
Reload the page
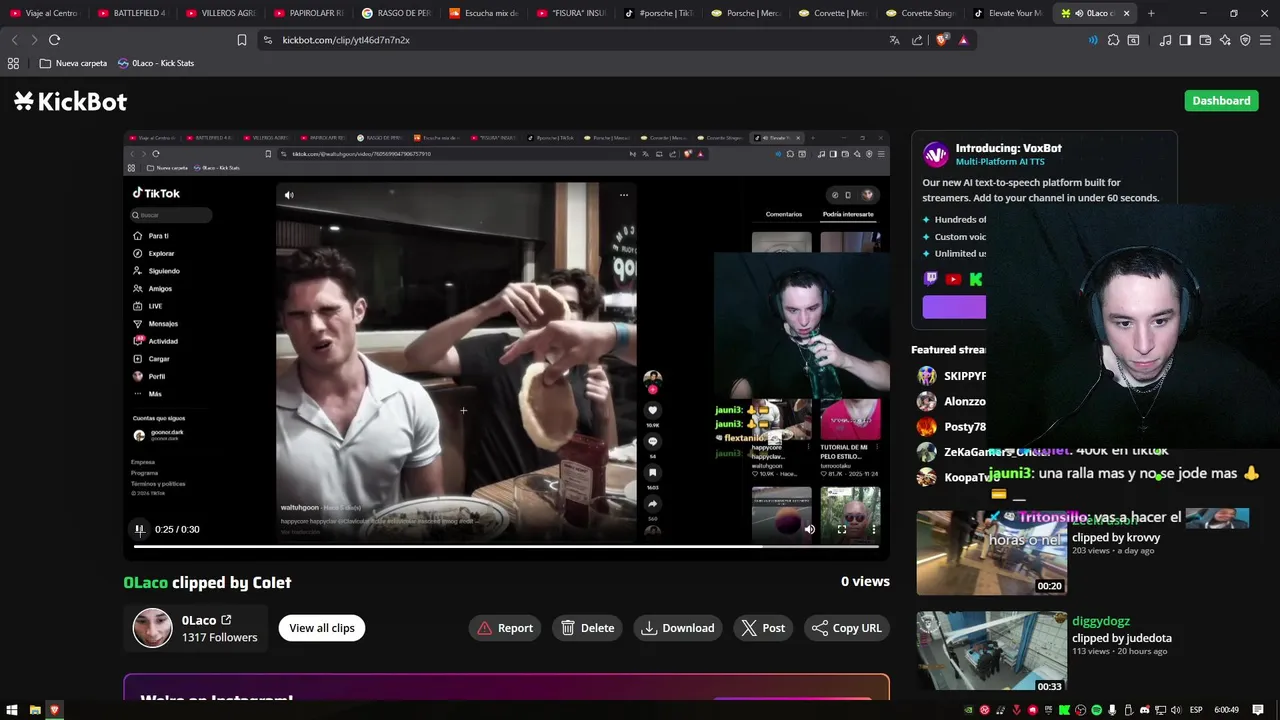coord(54,40)
